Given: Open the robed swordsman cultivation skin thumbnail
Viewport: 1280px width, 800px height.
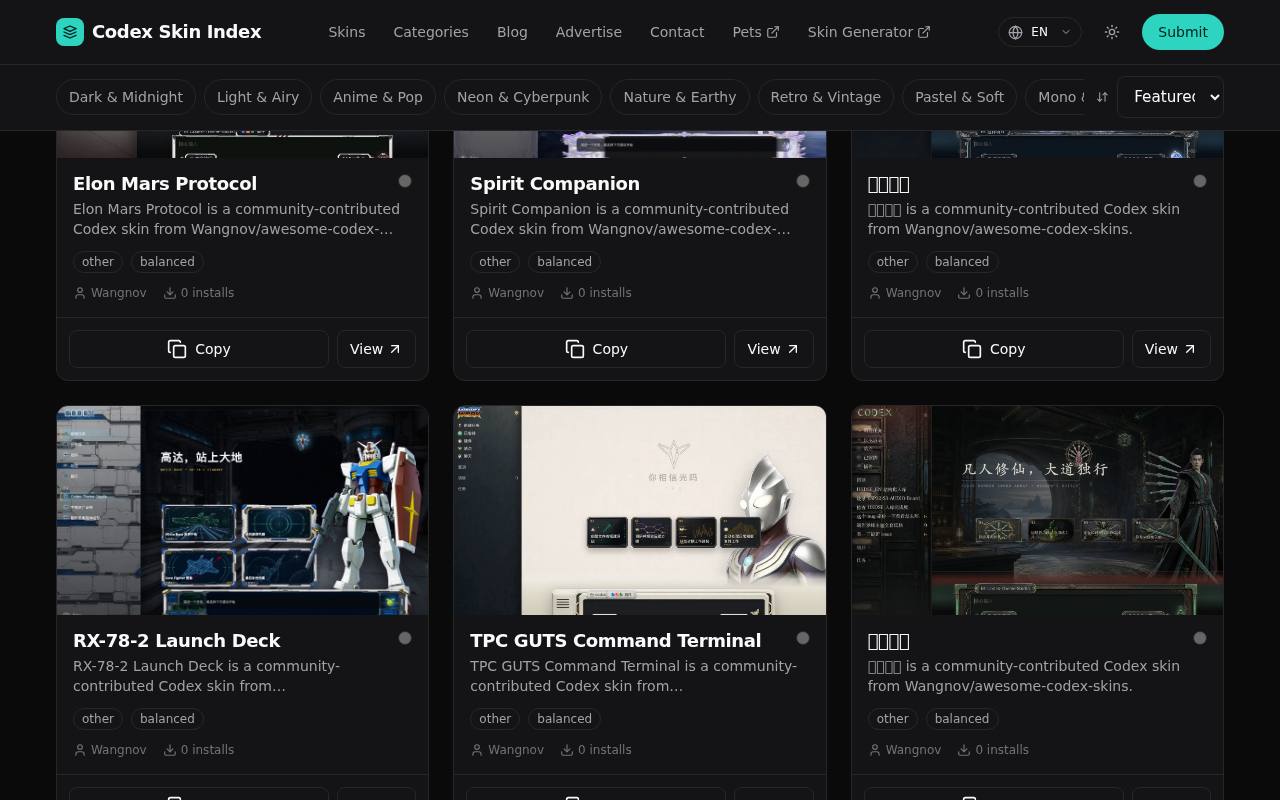Looking at the screenshot, I should point(1037,510).
